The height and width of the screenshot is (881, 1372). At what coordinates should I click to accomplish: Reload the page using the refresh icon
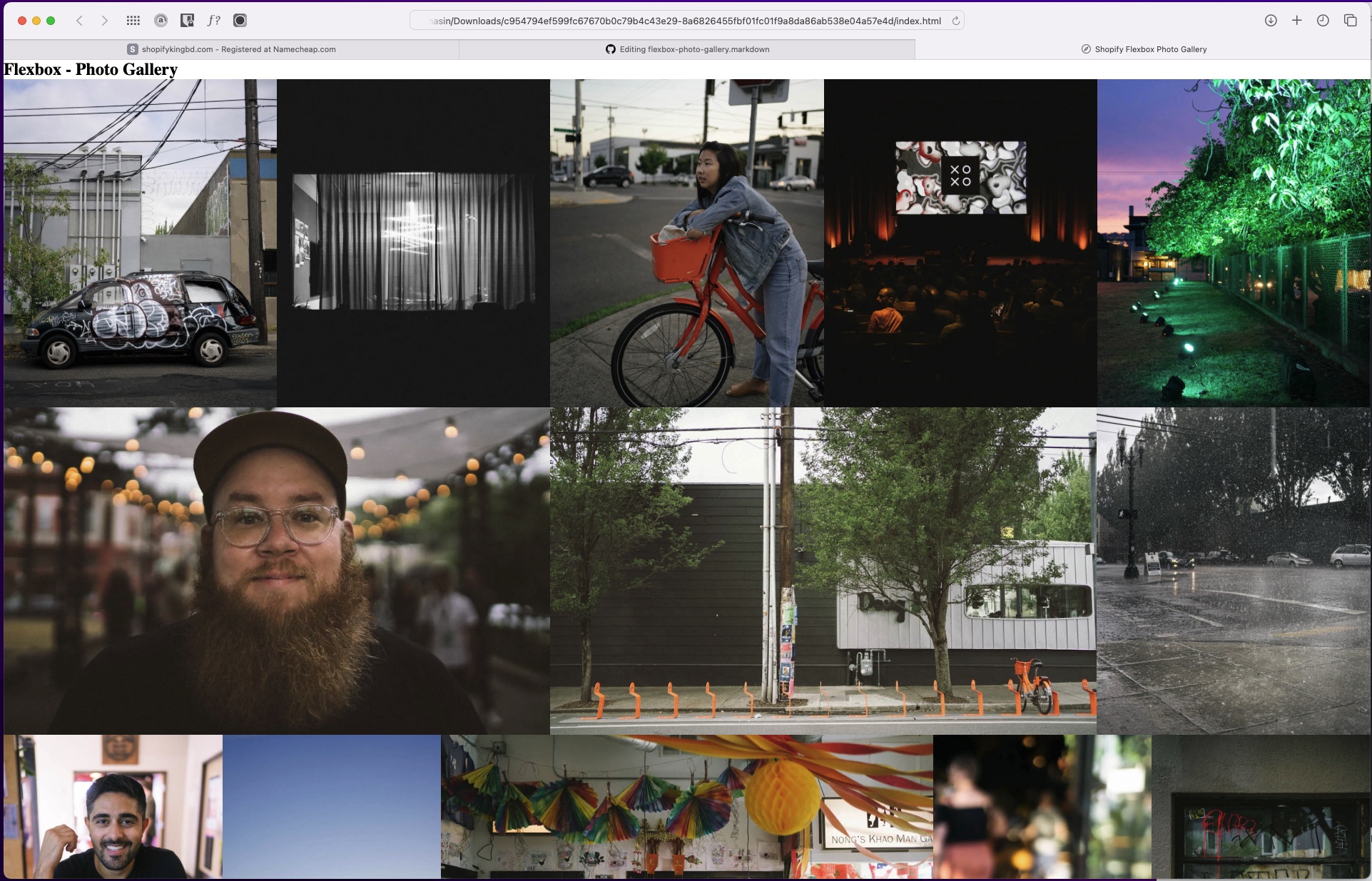955,21
